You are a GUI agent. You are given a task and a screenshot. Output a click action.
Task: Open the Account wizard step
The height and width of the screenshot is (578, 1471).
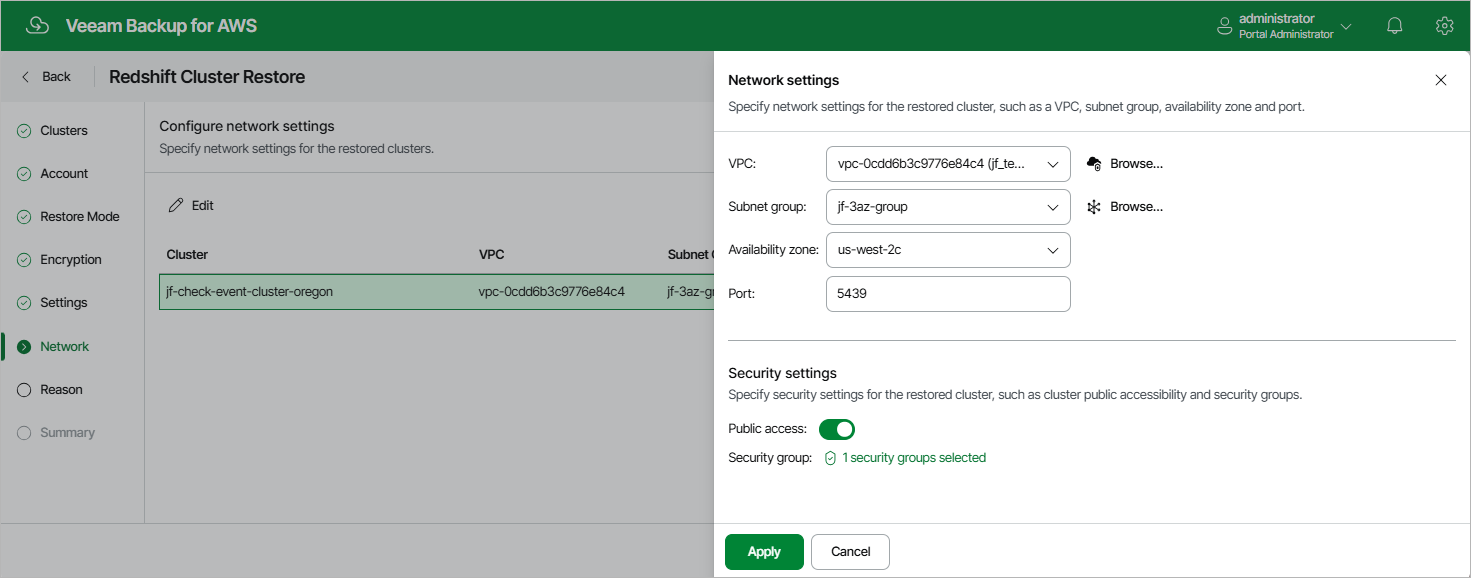point(64,174)
